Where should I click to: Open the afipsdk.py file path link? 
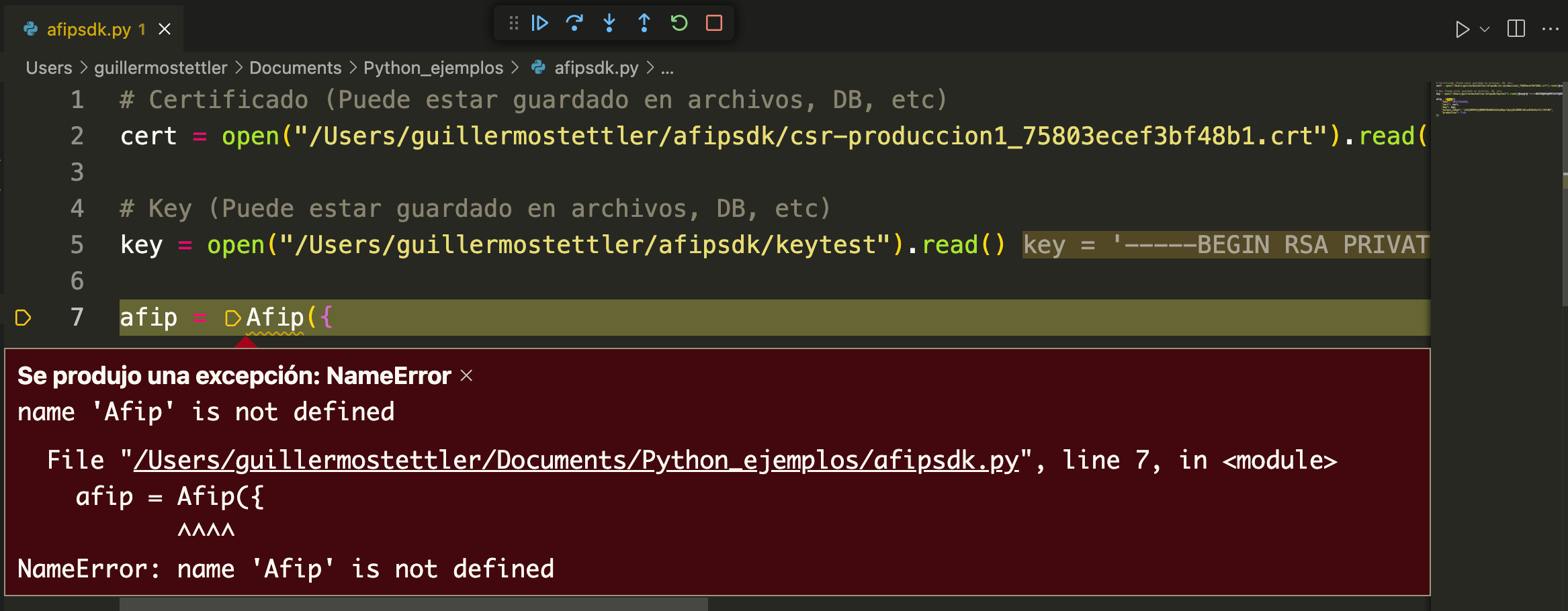coord(576,461)
